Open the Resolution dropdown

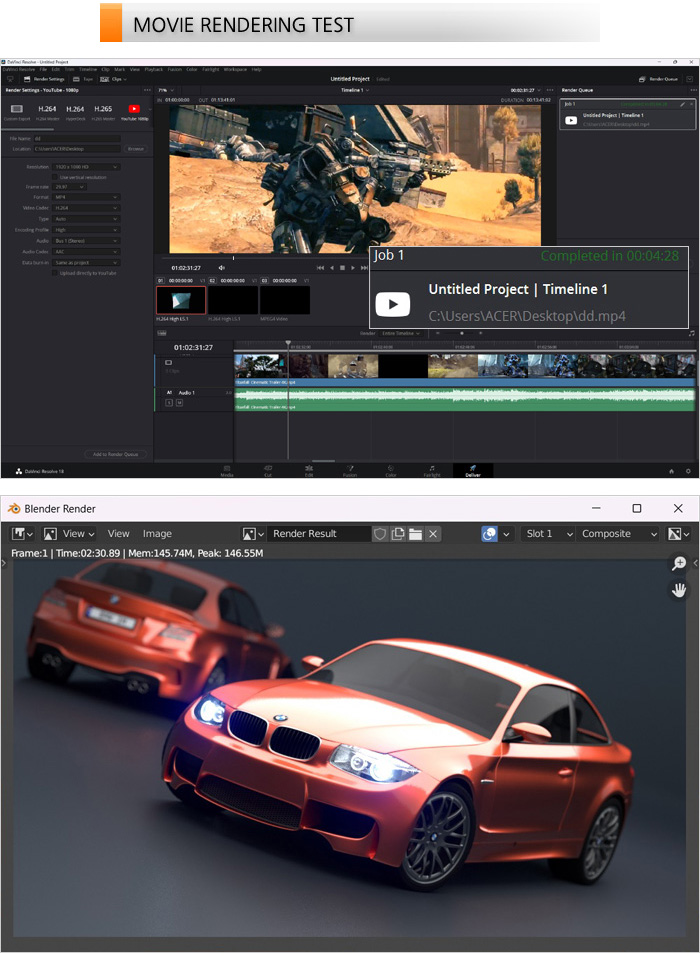(86, 167)
